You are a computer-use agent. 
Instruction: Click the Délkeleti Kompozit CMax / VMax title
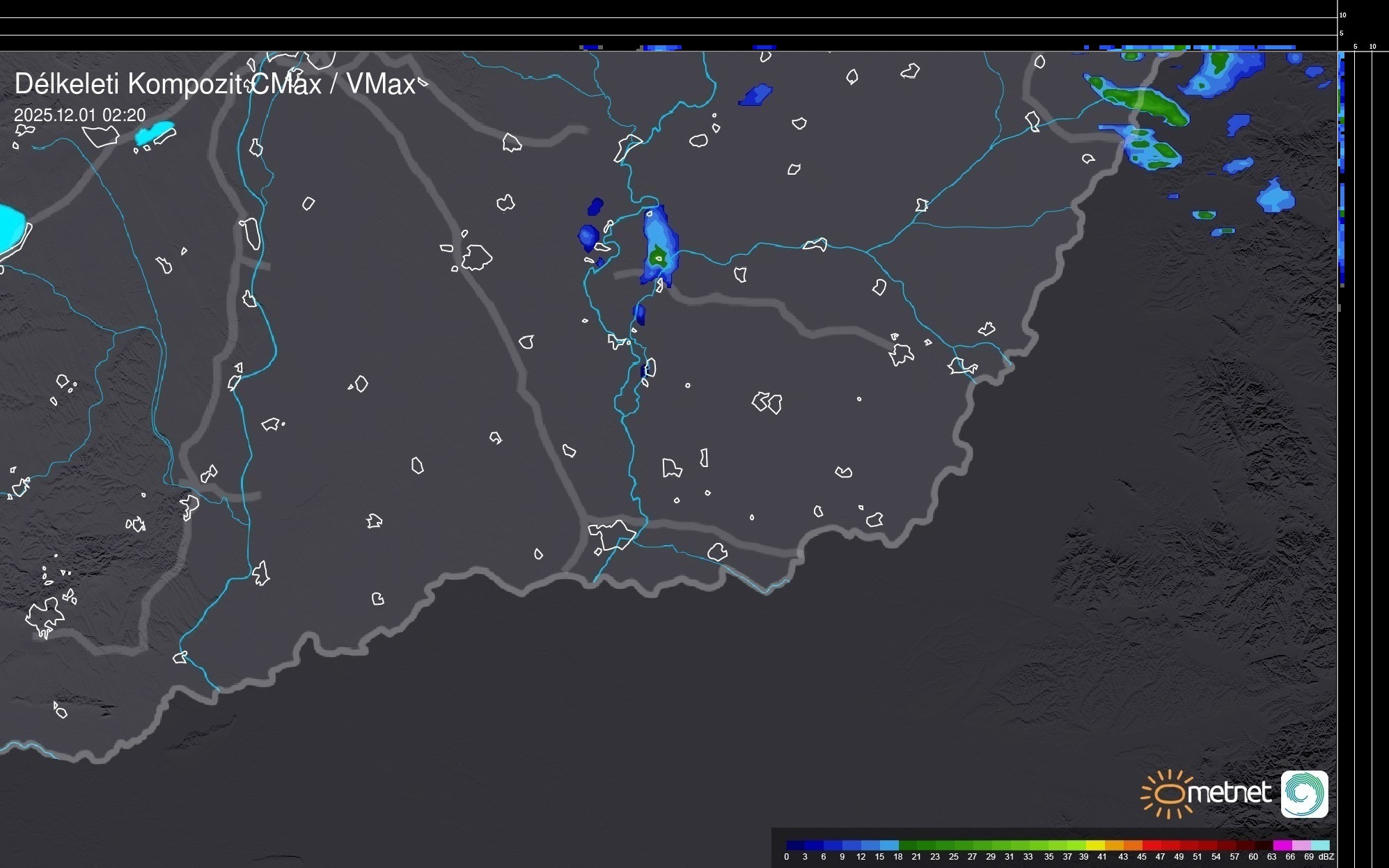(x=214, y=84)
